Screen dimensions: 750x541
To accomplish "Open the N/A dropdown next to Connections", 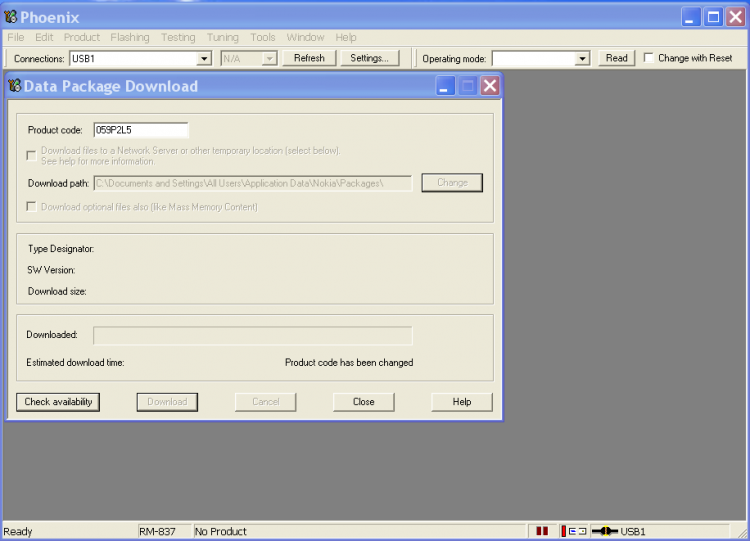I will tap(269, 59).
